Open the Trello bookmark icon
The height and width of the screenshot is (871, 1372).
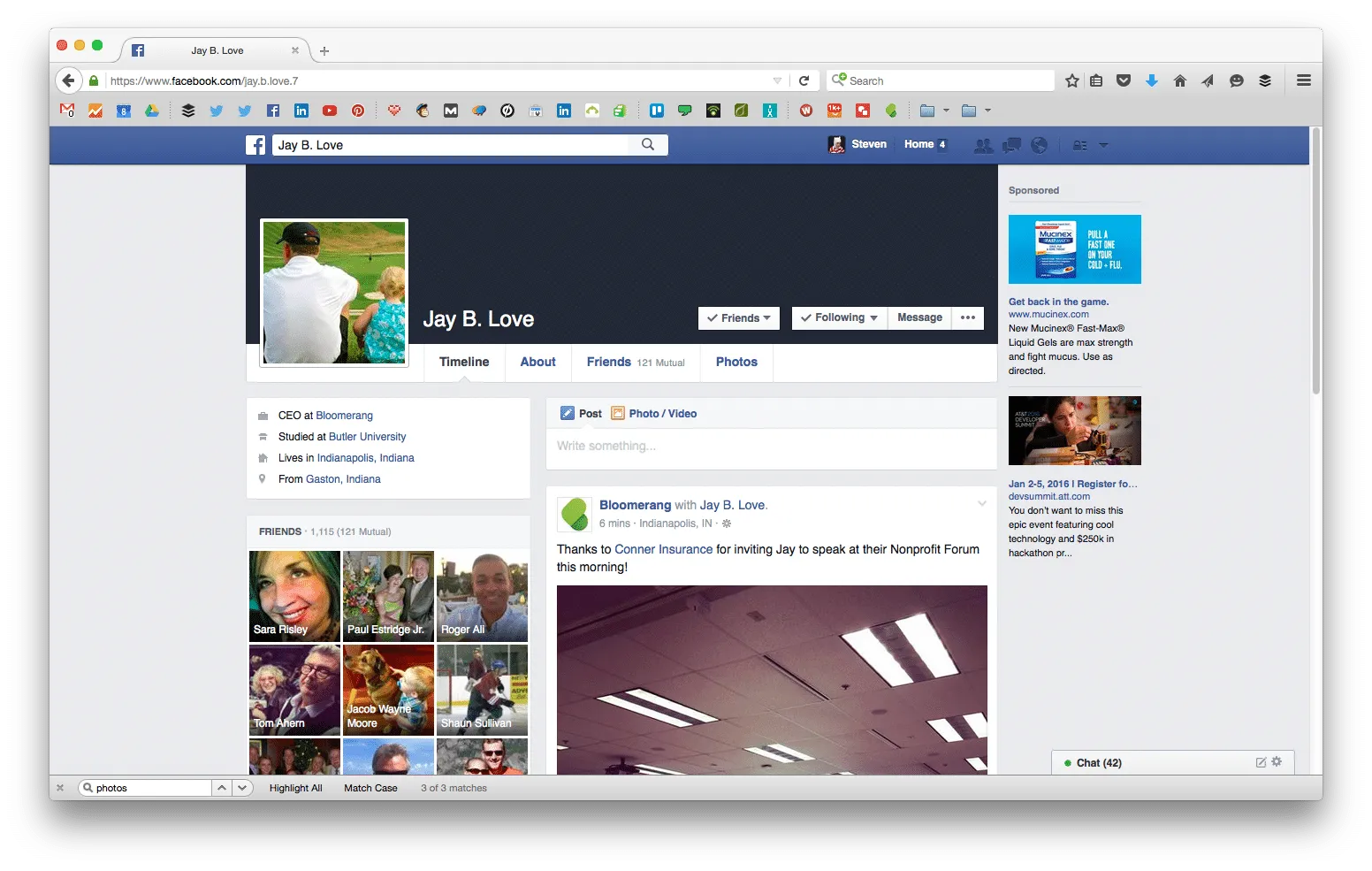pyautogui.click(x=657, y=111)
